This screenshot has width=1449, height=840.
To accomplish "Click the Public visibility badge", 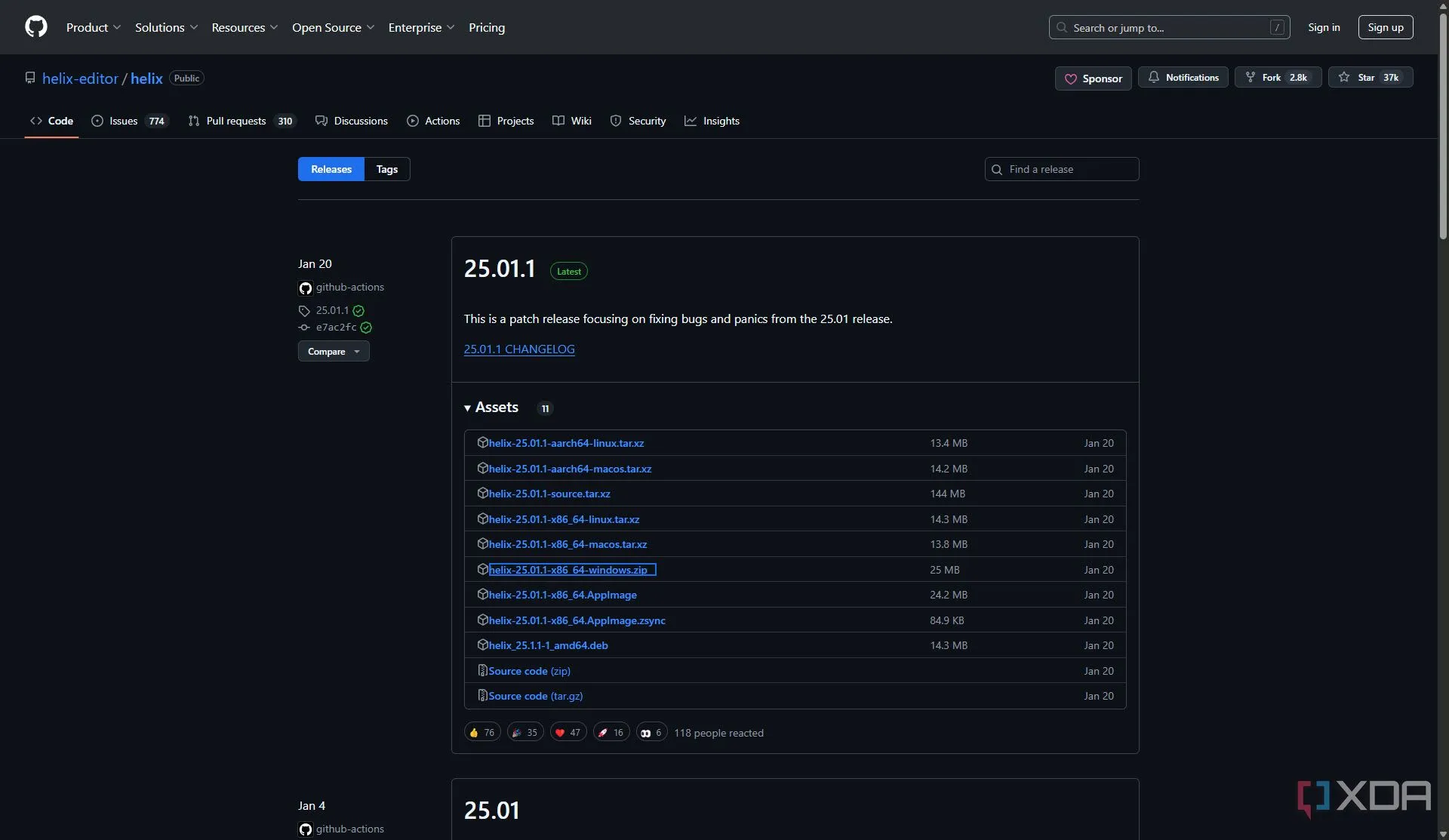I will [186, 78].
